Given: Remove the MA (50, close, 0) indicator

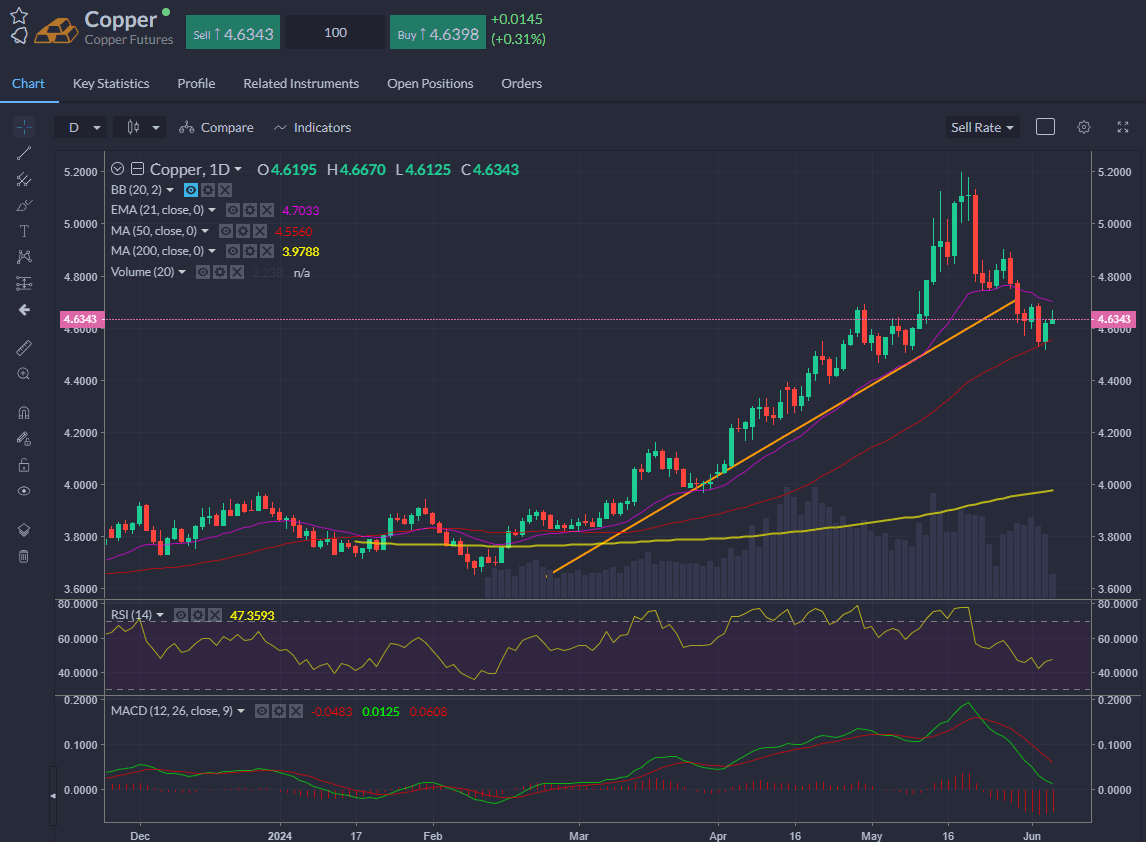Looking at the screenshot, I should pos(259,231).
